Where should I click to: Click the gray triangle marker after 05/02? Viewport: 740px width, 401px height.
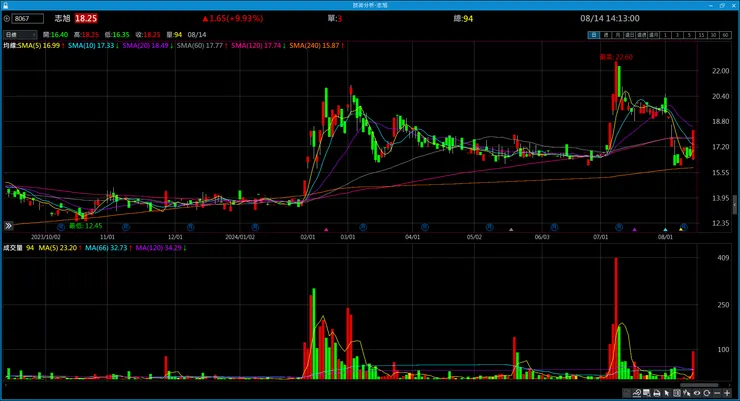pos(511,230)
